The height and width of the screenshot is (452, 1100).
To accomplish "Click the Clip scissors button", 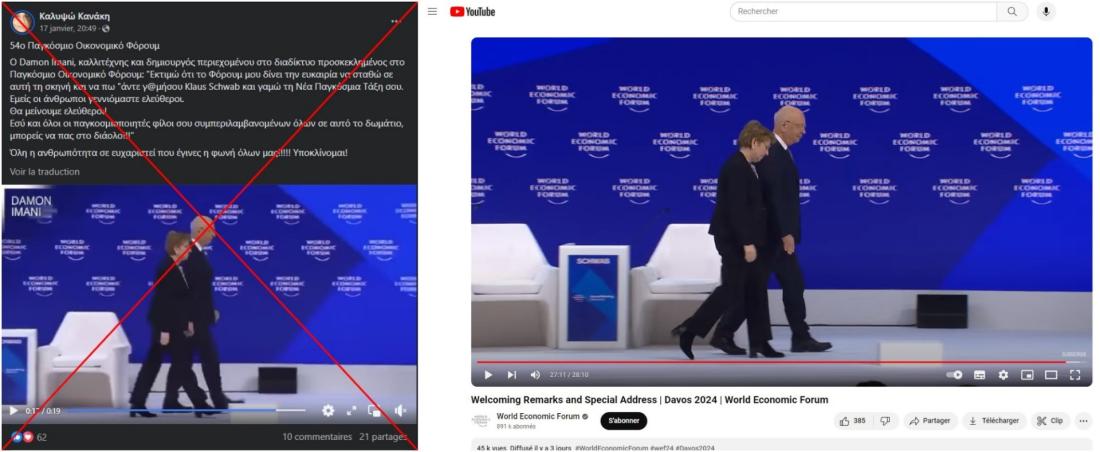I will pyautogui.click(x=1050, y=421).
